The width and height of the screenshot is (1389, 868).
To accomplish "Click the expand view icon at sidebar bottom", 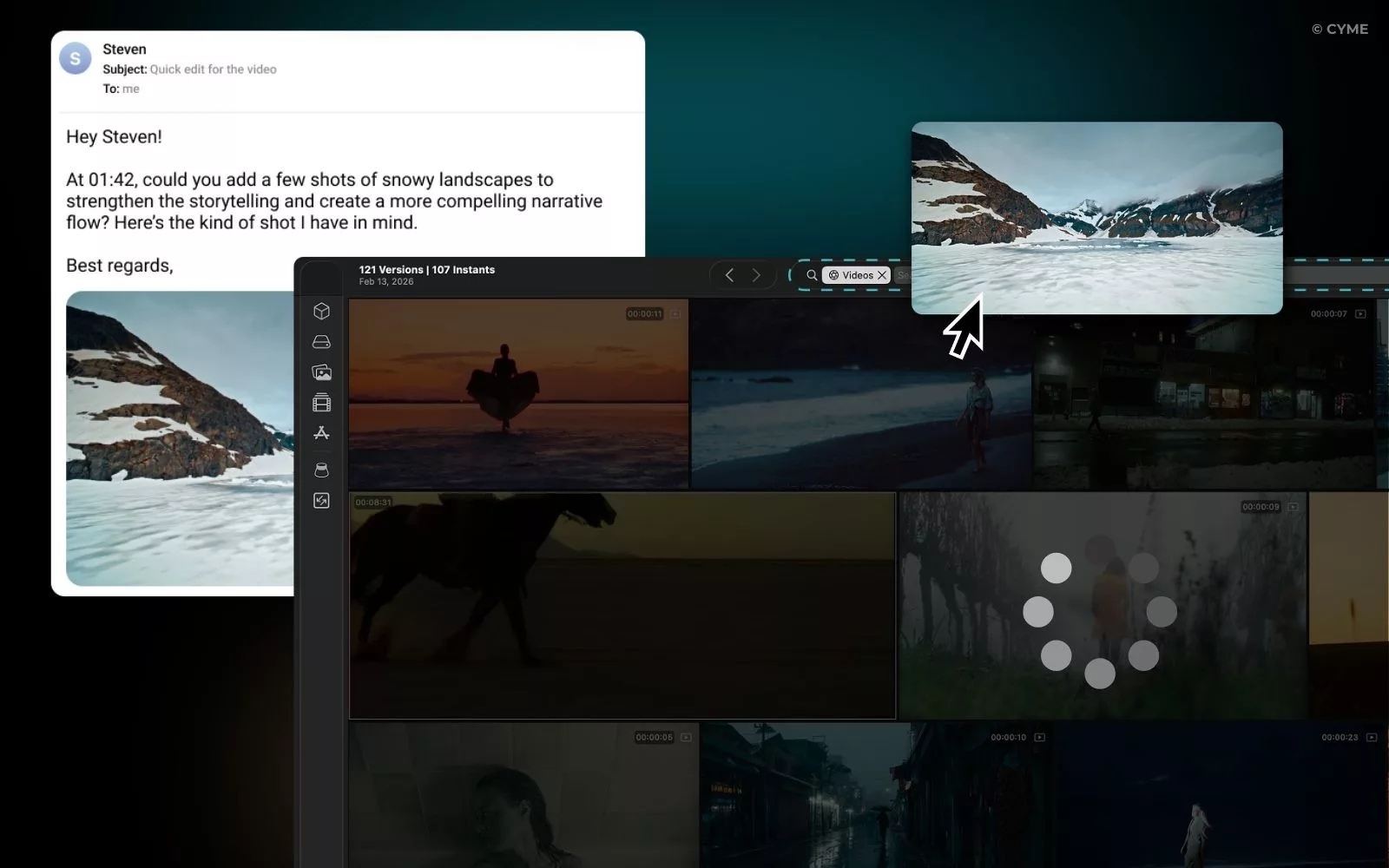I will tap(321, 501).
